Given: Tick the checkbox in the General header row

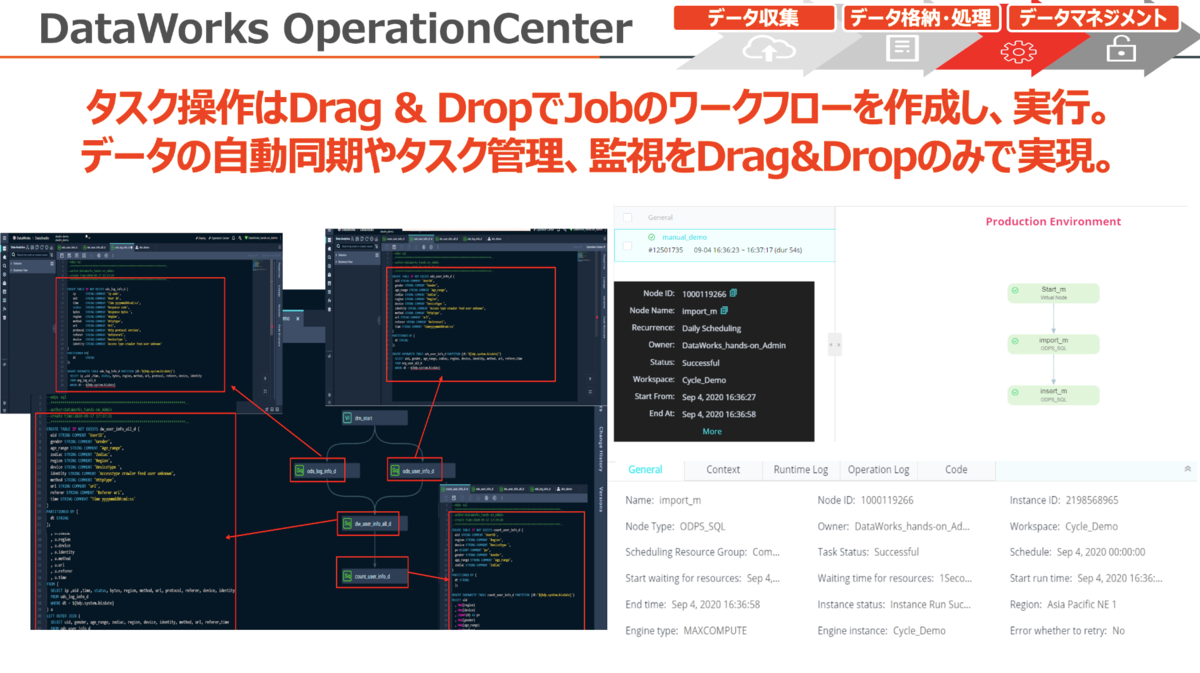Looking at the screenshot, I should (x=628, y=216).
